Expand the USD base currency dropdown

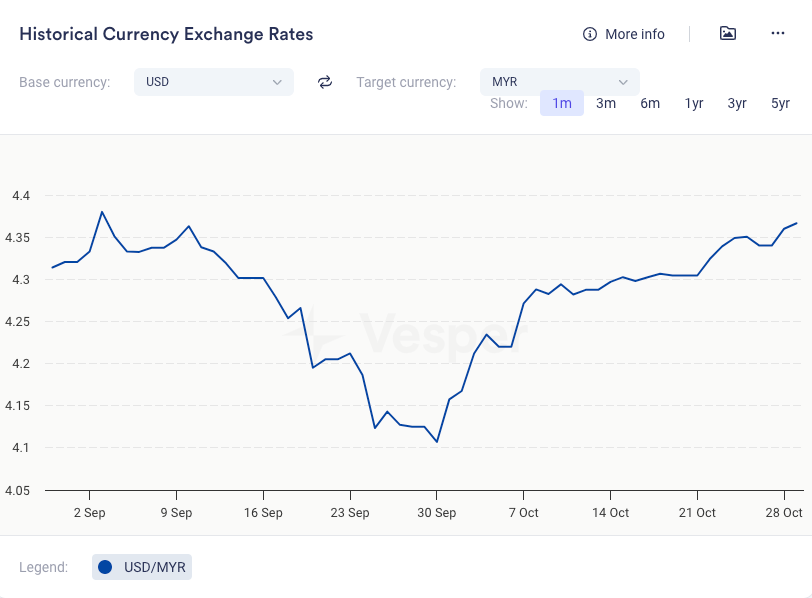tap(213, 82)
